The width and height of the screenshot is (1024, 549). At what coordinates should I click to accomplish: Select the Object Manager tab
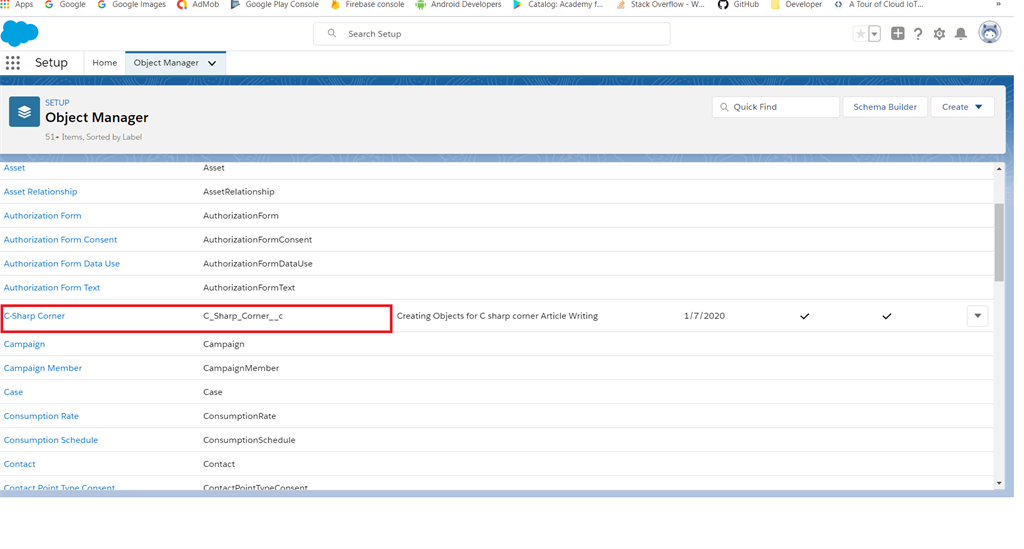[166, 63]
